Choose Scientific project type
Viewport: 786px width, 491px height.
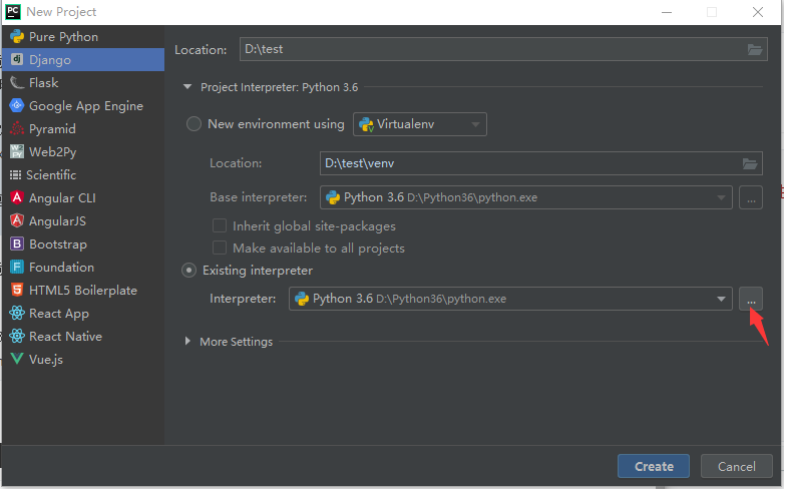[x=83, y=175]
